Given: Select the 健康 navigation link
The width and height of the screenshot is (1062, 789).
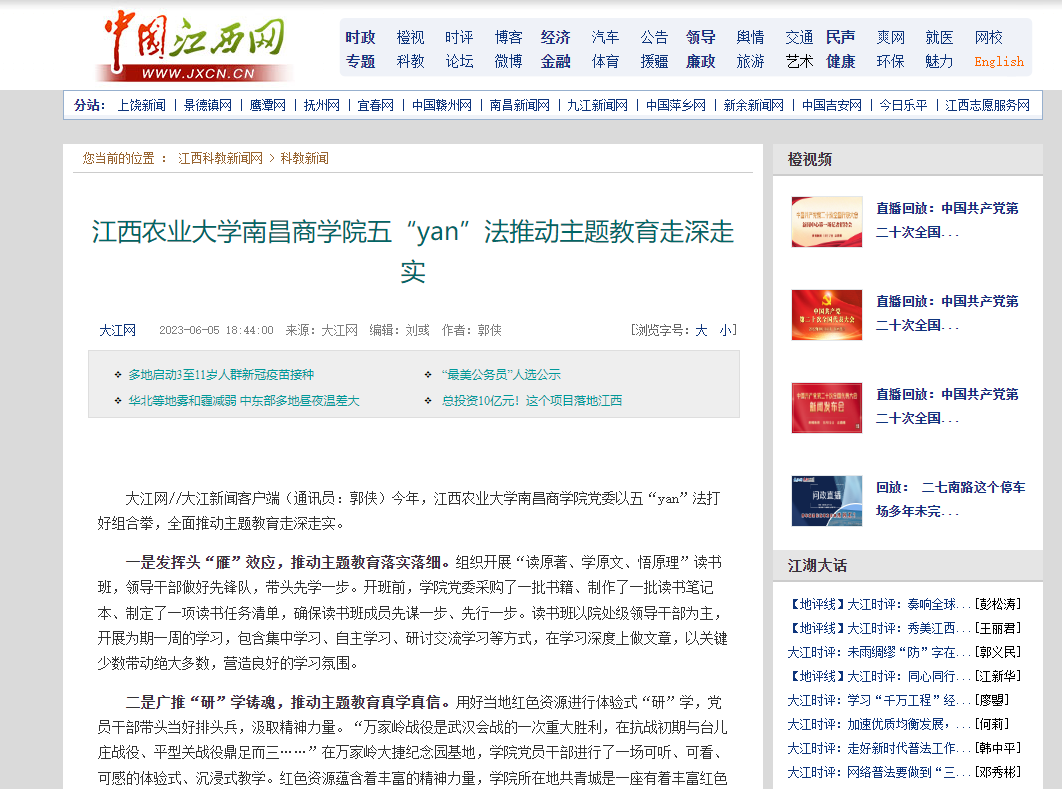Looking at the screenshot, I should tap(840, 61).
